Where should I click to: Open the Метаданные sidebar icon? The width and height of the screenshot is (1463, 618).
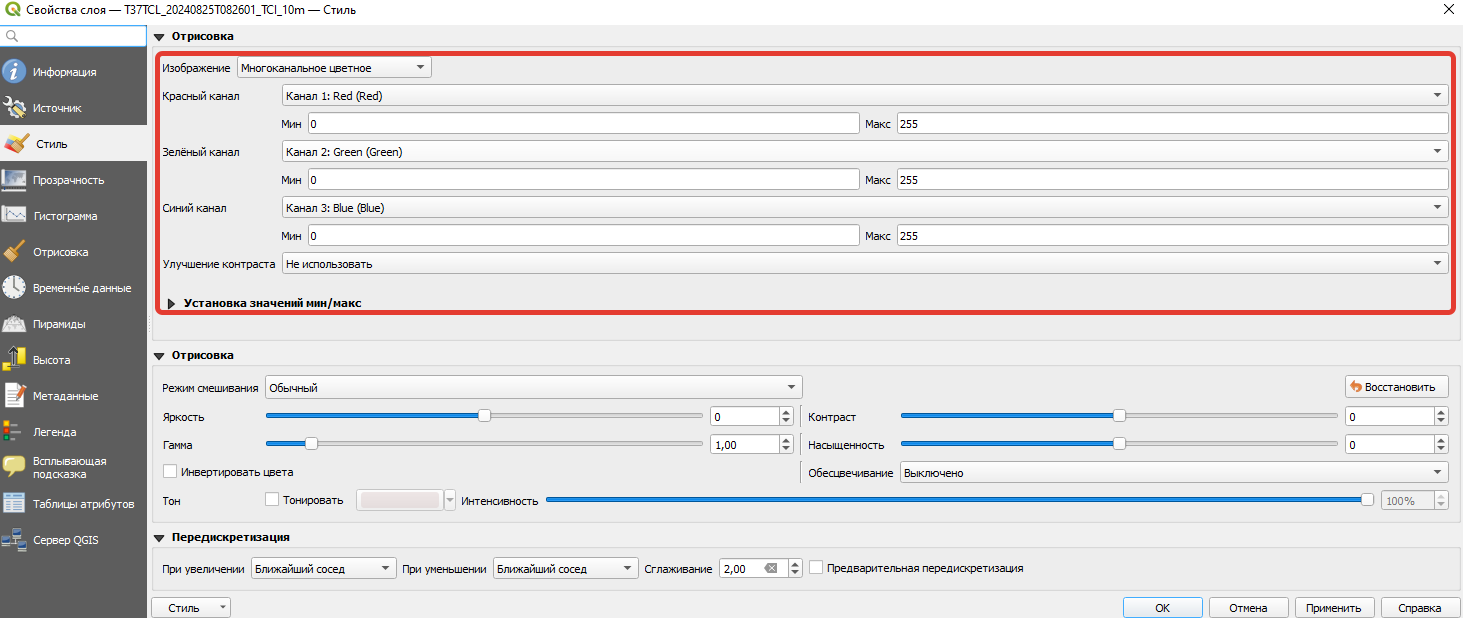[x=14, y=396]
